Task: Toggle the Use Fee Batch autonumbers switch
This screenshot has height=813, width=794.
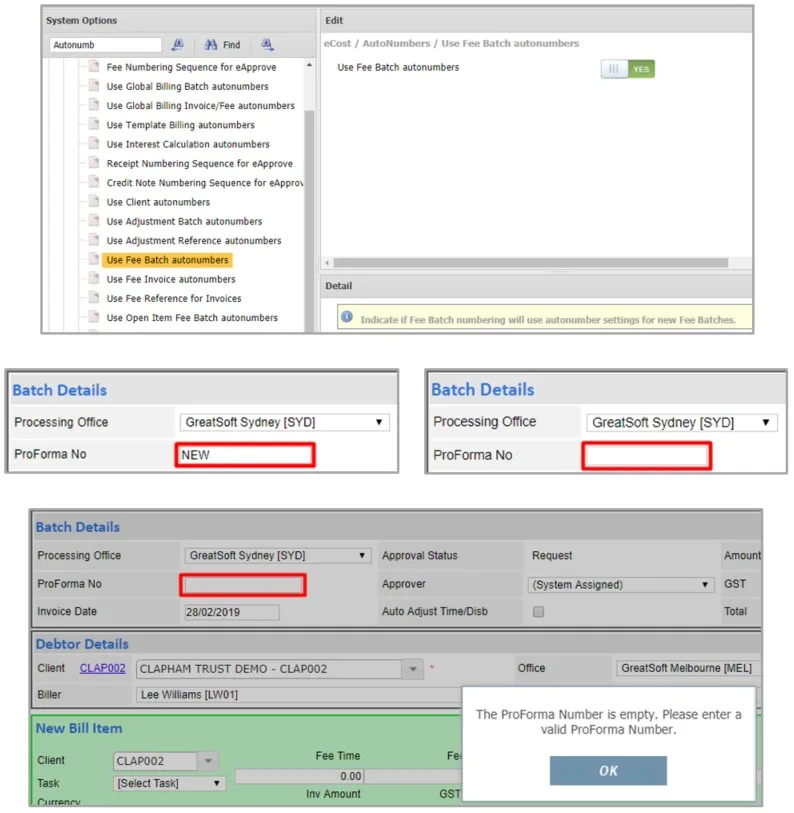Action: (628, 69)
